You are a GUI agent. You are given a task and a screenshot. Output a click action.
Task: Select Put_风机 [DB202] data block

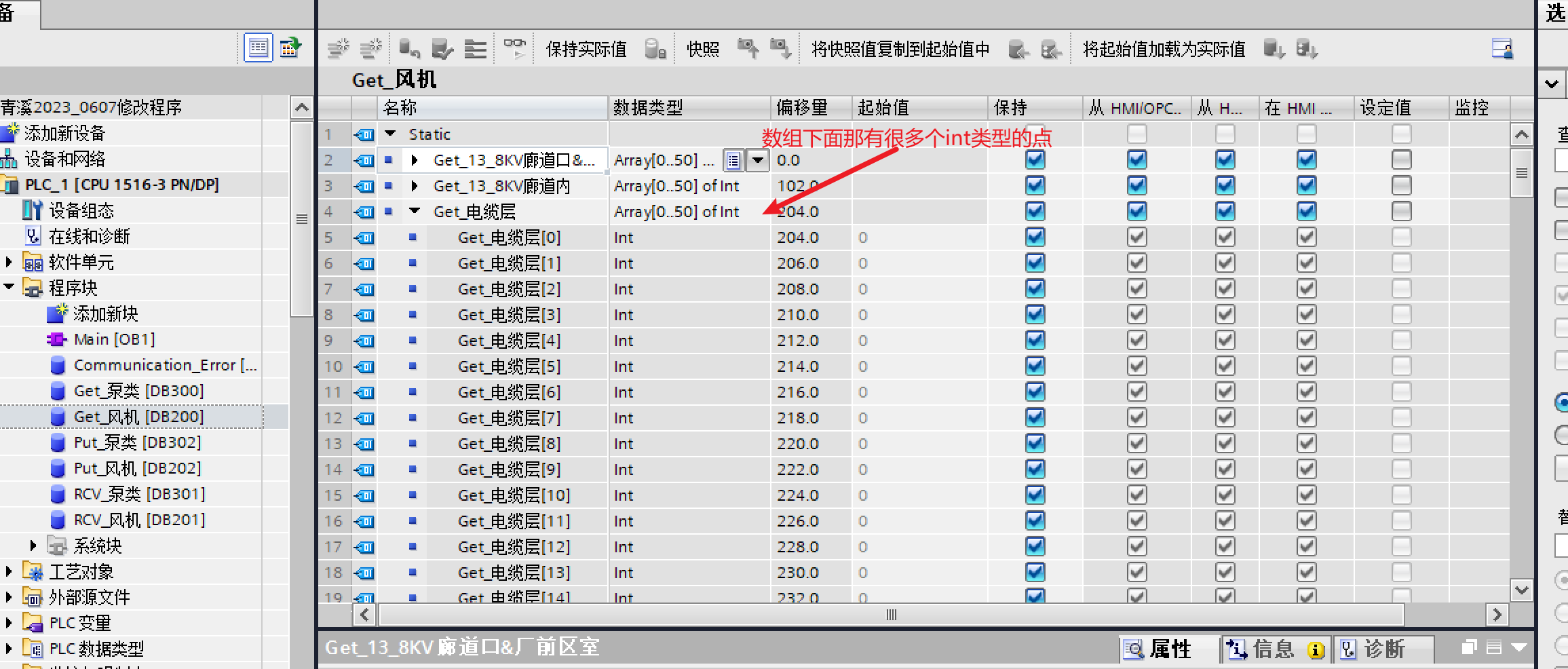(x=137, y=468)
